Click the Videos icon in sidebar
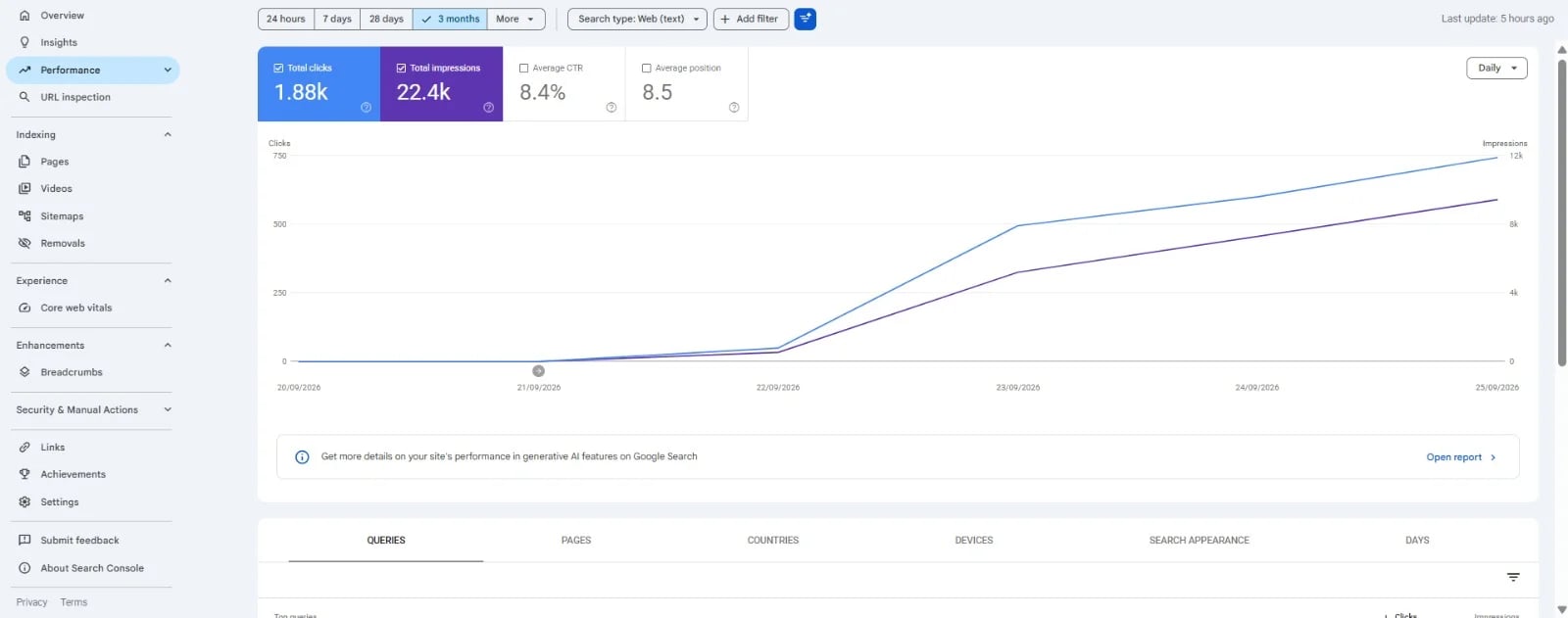The width and height of the screenshot is (1568, 618). (24, 188)
